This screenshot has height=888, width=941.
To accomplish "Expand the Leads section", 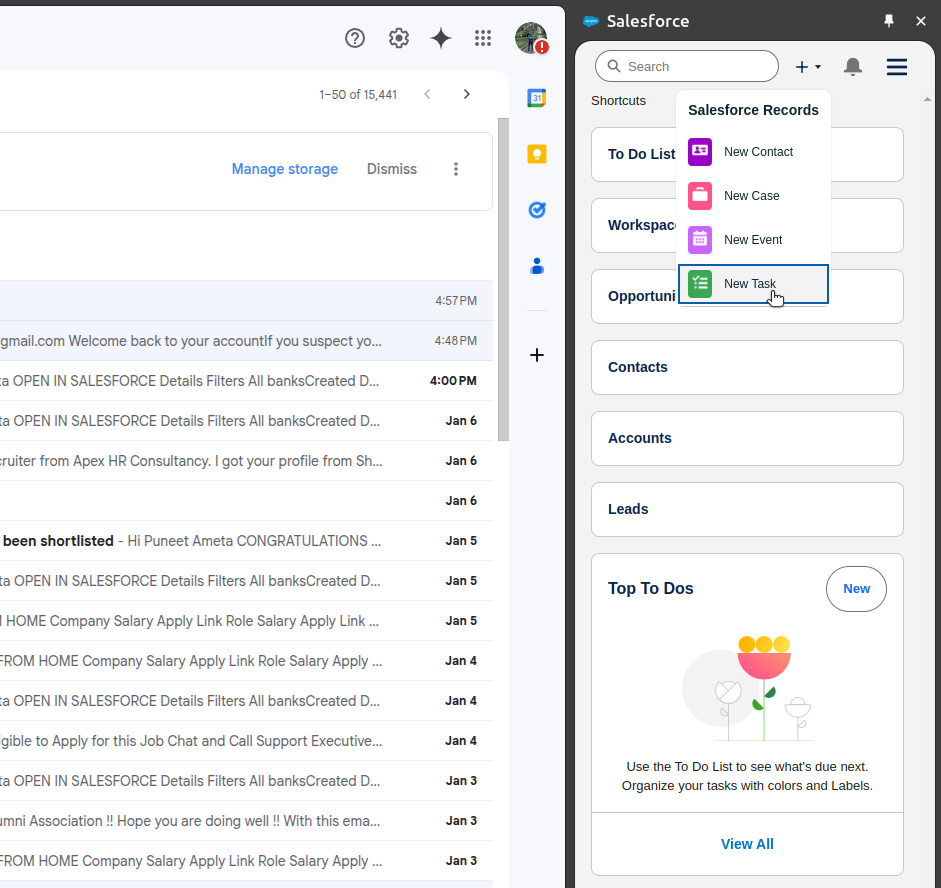I will (x=747, y=509).
